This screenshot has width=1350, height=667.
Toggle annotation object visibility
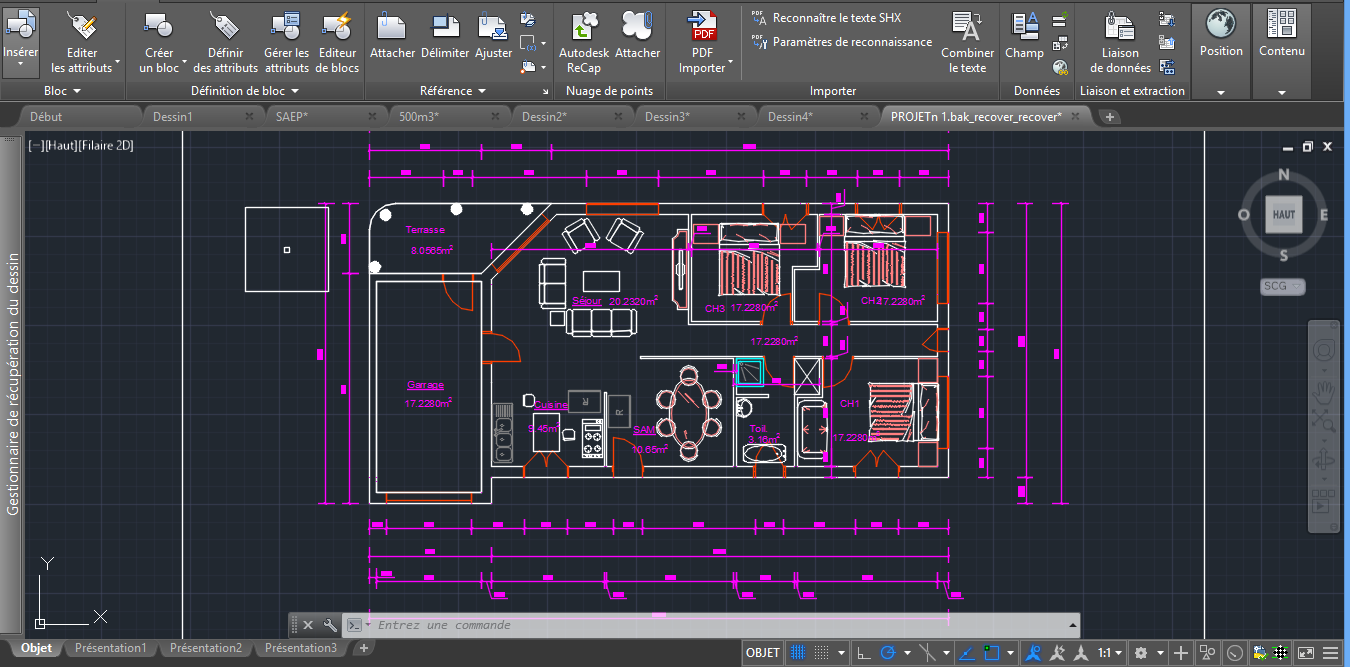point(1032,653)
